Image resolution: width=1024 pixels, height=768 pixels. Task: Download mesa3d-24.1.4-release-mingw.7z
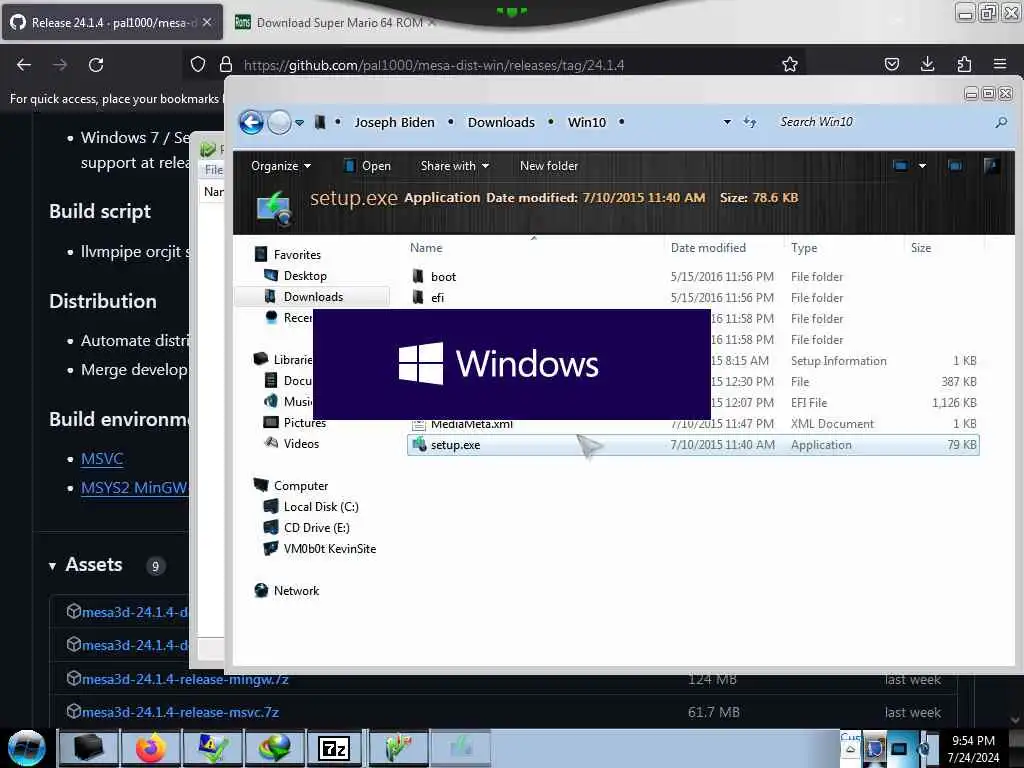[x=185, y=679]
